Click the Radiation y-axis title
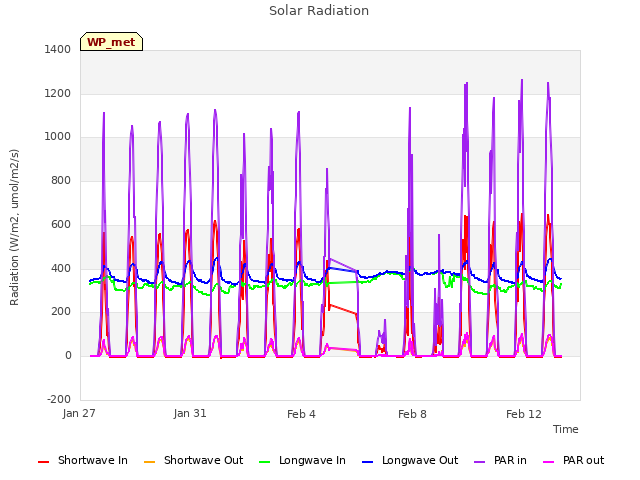Image resolution: width=640 pixels, height=480 pixels. [14, 227]
